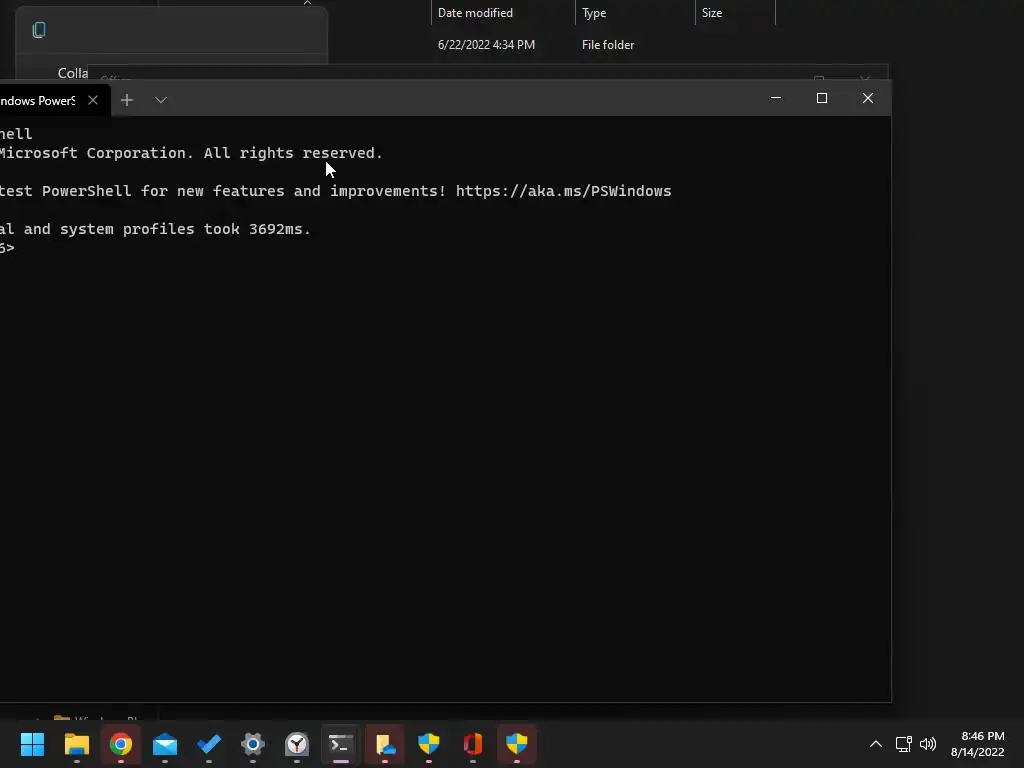Open the Settings gear app from taskbar
The height and width of the screenshot is (768, 1024).
[253, 744]
